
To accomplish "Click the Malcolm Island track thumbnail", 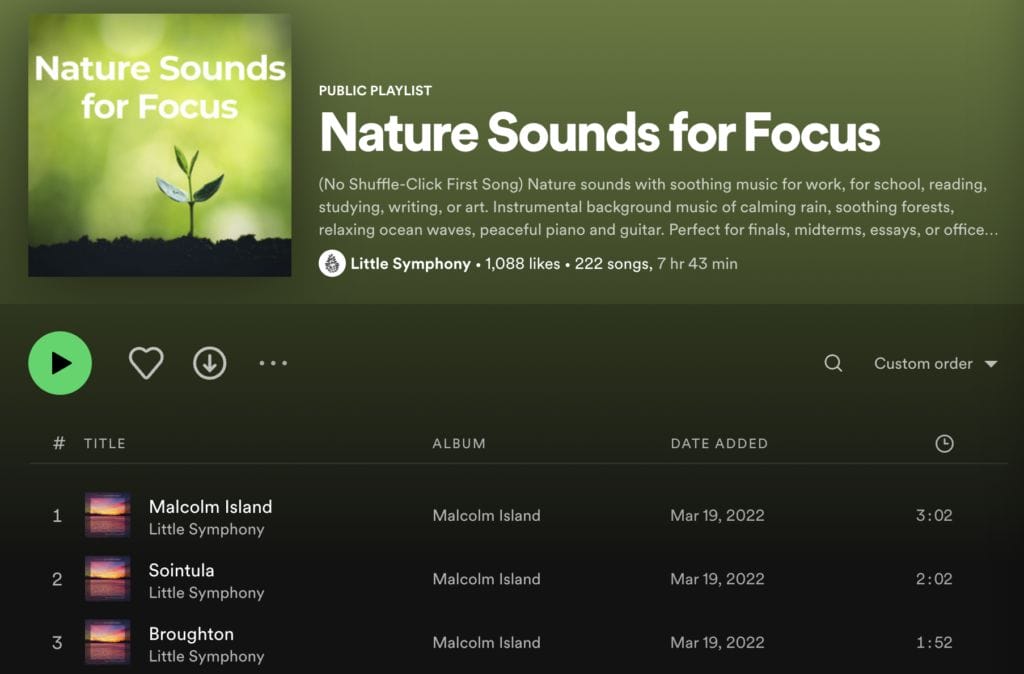I will [x=107, y=515].
